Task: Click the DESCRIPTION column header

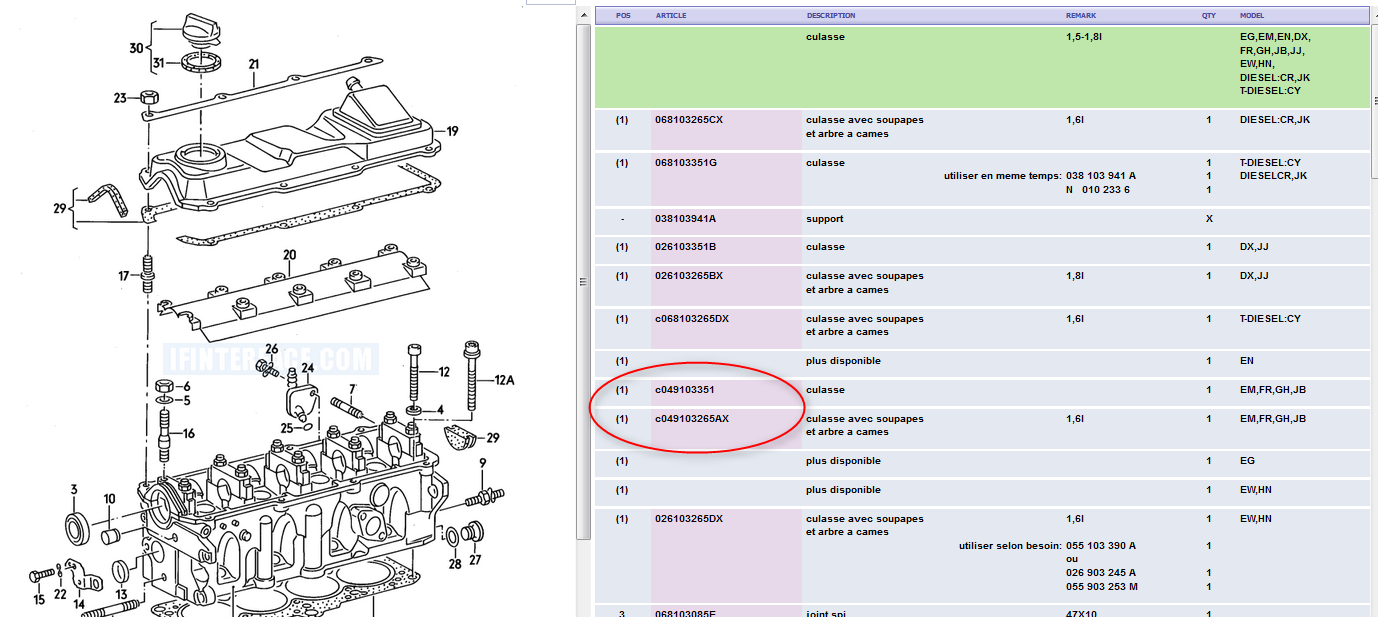Action: tap(831, 16)
